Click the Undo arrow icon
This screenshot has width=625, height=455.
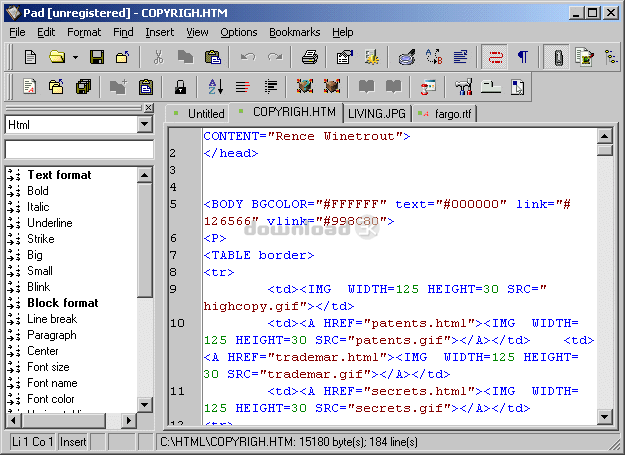pyautogui.click(x=248, y=57)
